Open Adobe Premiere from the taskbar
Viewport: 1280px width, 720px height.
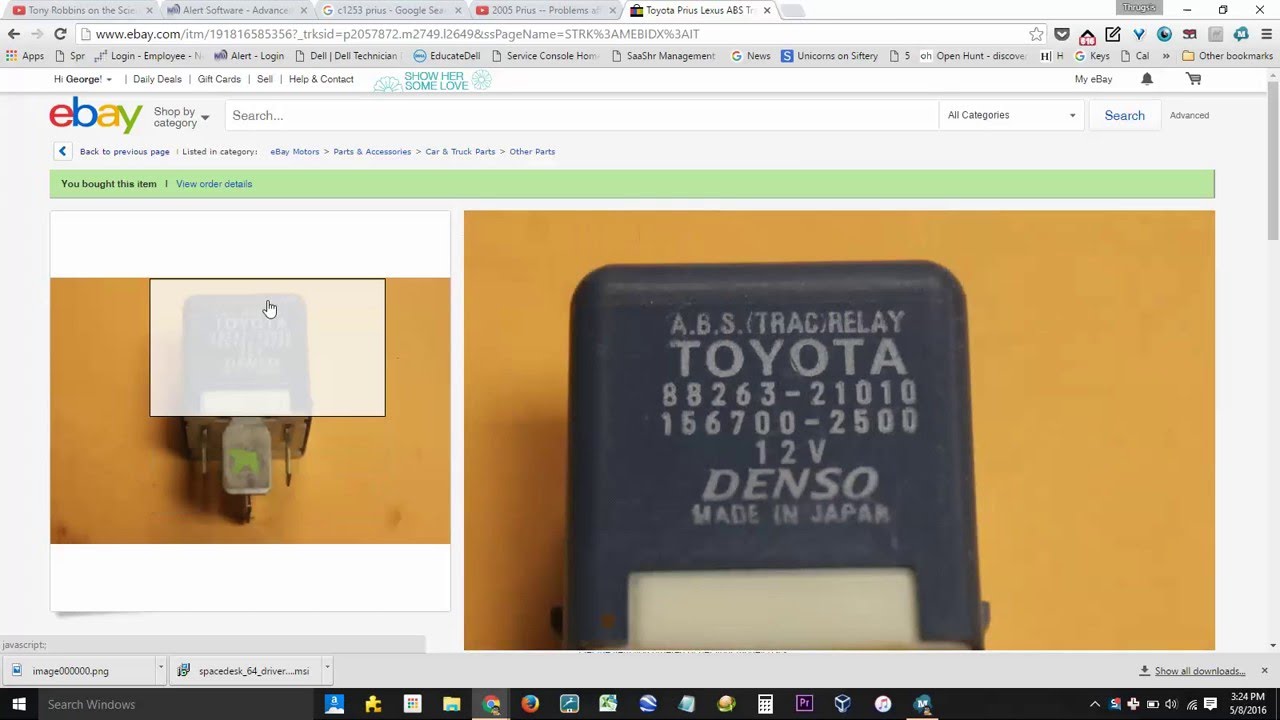click(x=804, y=704)
